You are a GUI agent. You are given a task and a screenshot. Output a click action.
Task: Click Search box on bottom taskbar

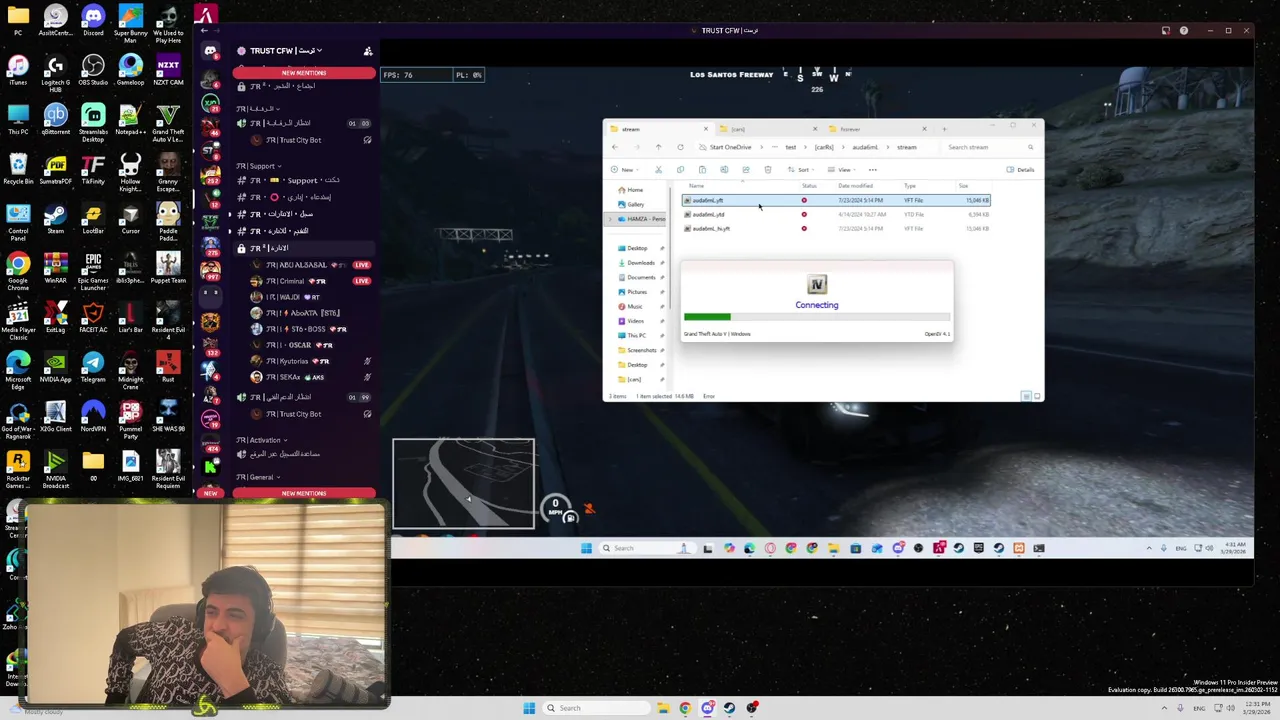tap(596, 708)
